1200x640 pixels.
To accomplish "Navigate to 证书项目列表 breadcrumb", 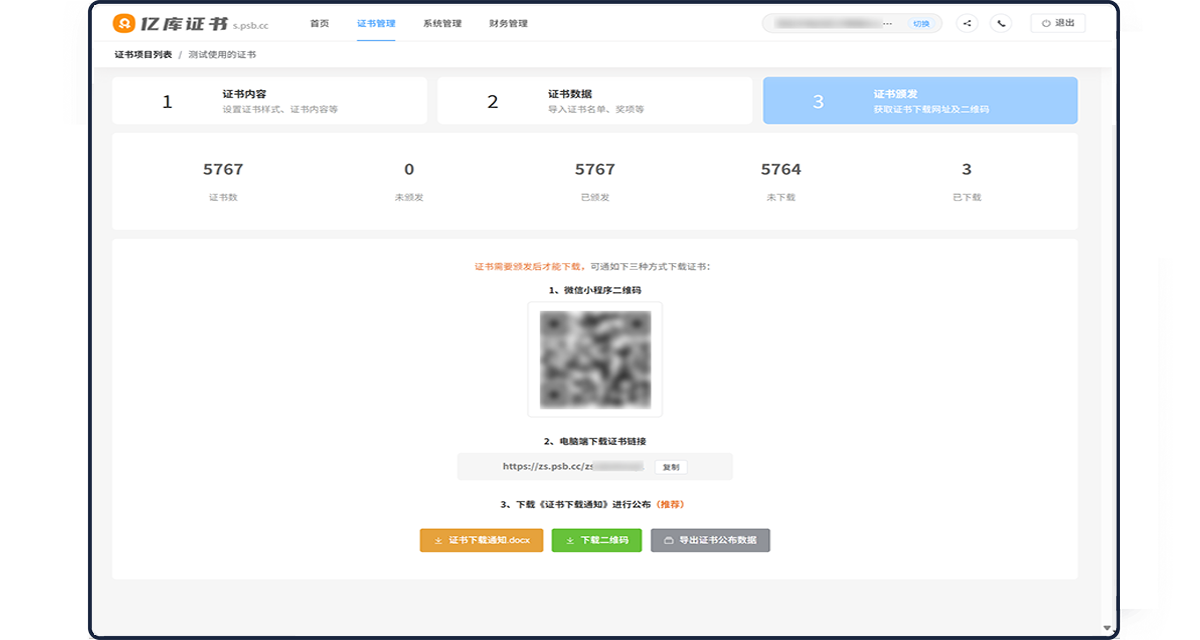I will tap(143, 54).
